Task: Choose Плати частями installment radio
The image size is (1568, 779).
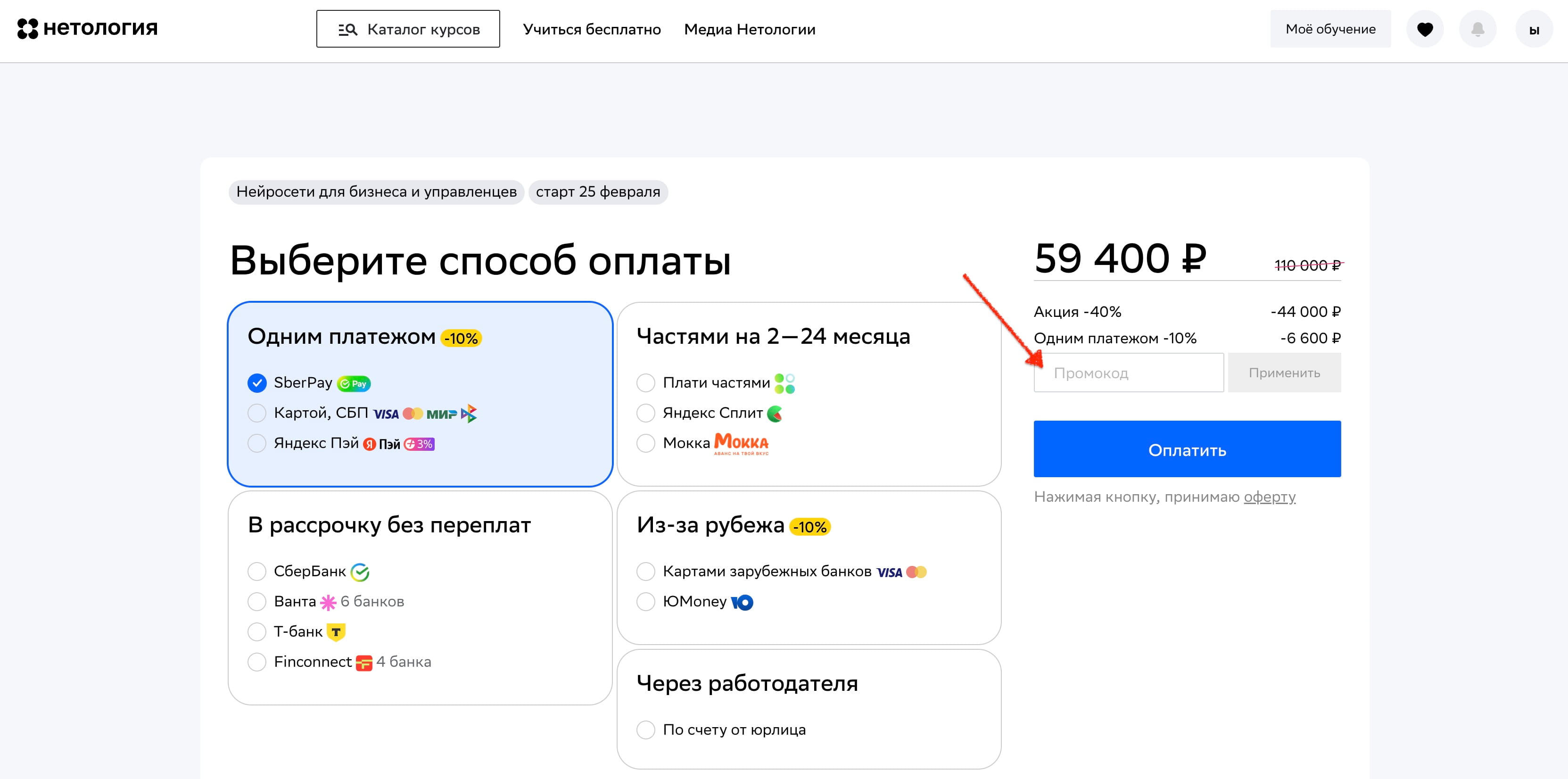Action: pyautogui.click(x=645, y=383)
